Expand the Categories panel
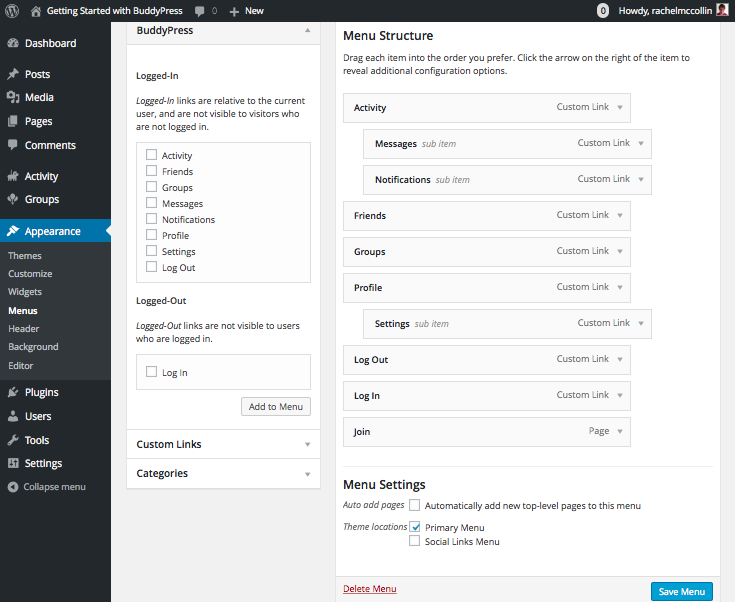735x602 pixels. pyautogui.click(x=308, y=474)
